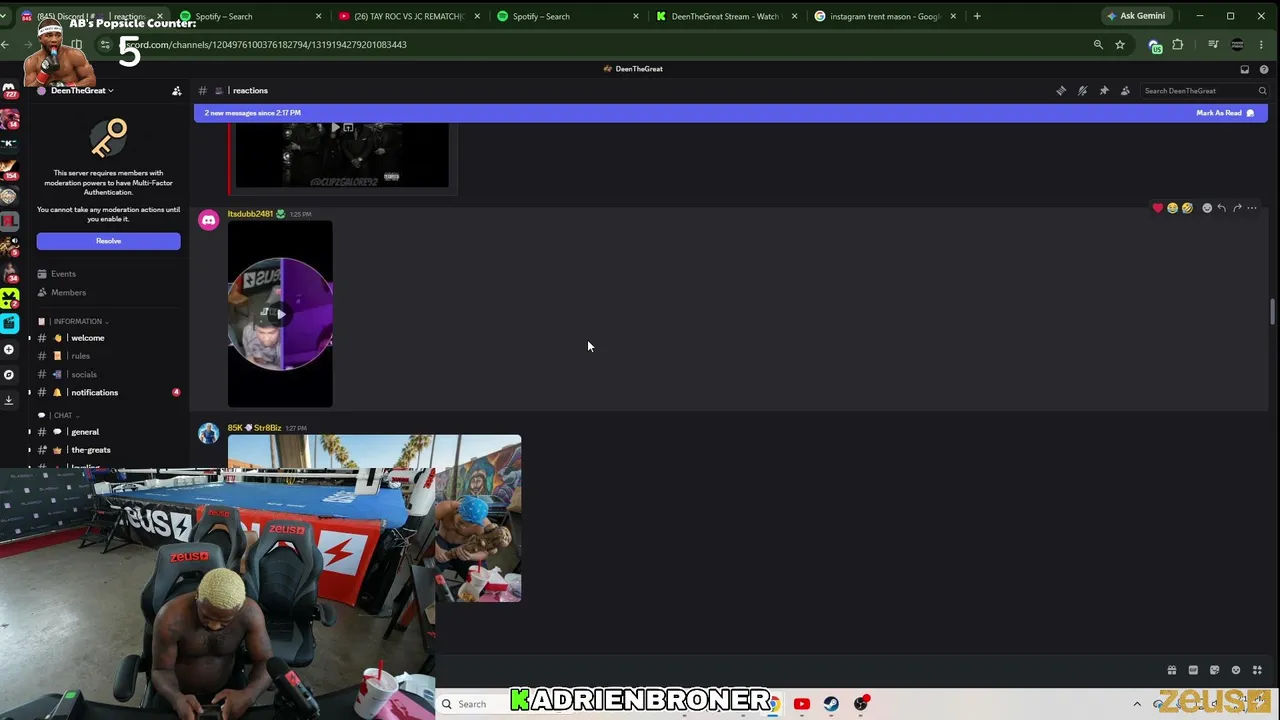Image resolution: width=1280 pixels, height=720 pixels.
Task: Click the VPN extension icon with US badge
Action: point(1155,45)
